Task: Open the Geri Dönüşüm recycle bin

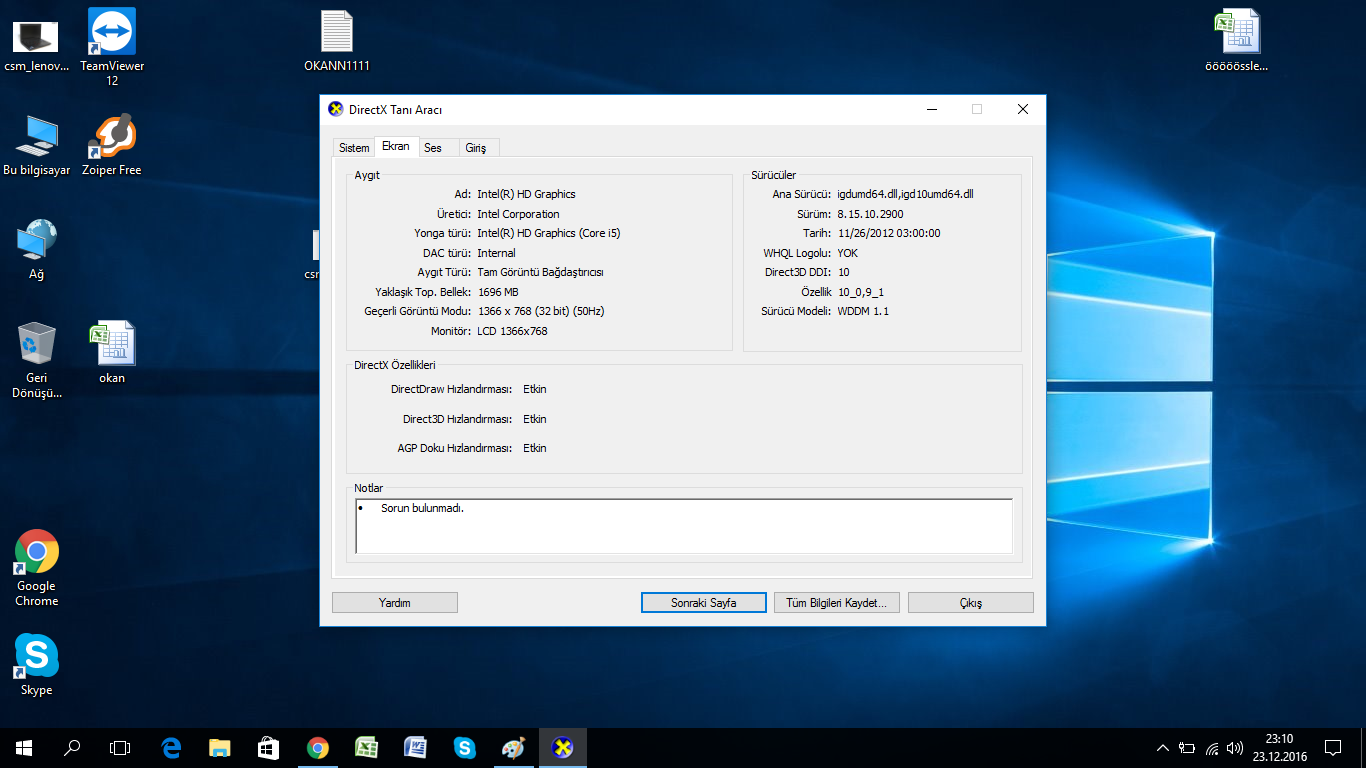Action: pos(37,360)
